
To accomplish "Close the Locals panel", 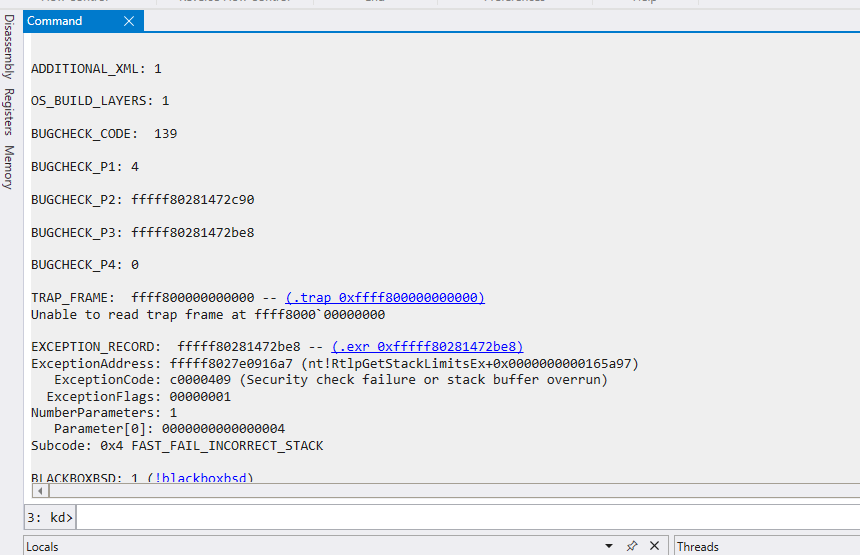I will (654, 546).
